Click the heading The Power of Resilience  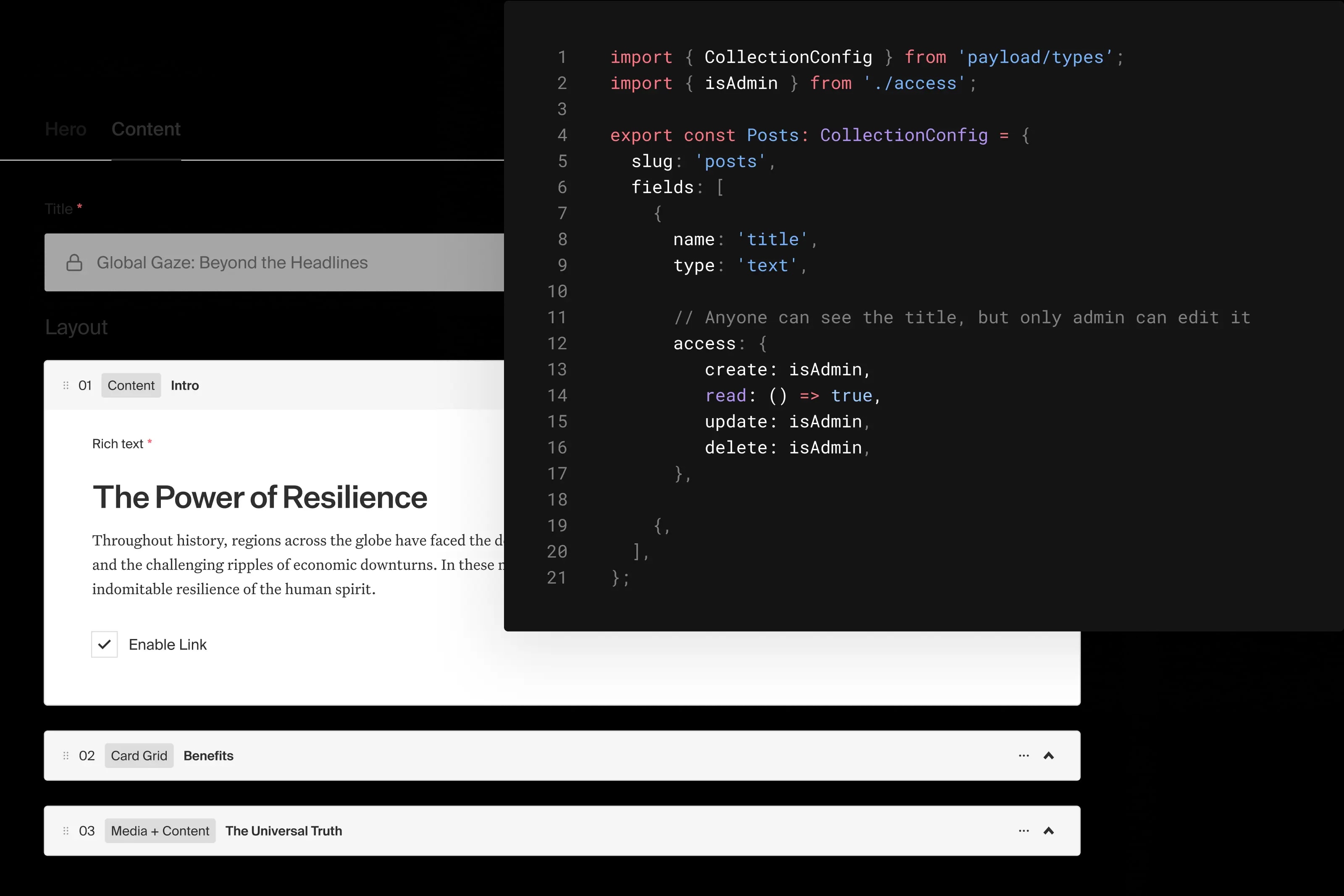point(260,497)
